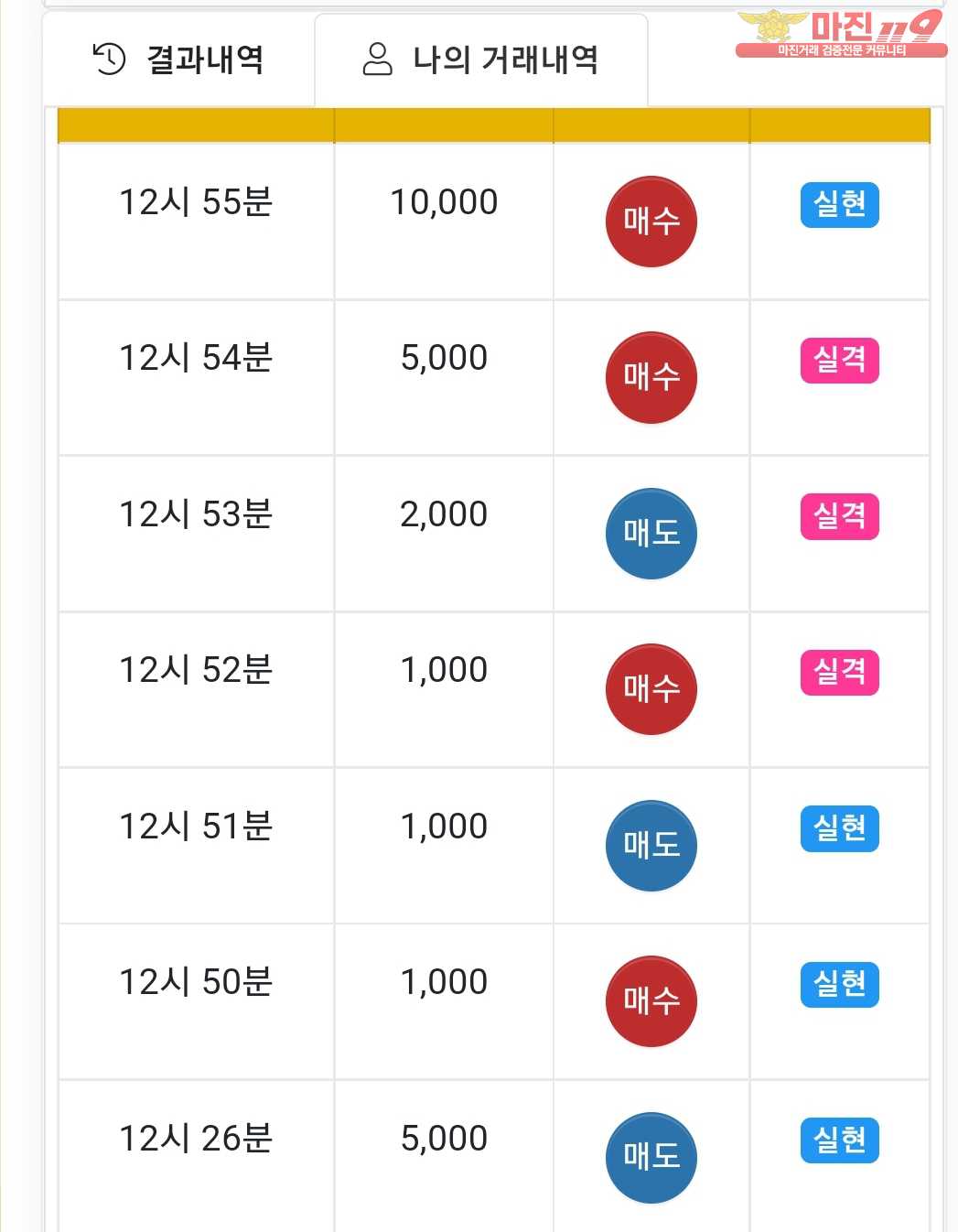Click the blue 매도 badge at 12시 51분

point(651,846)
